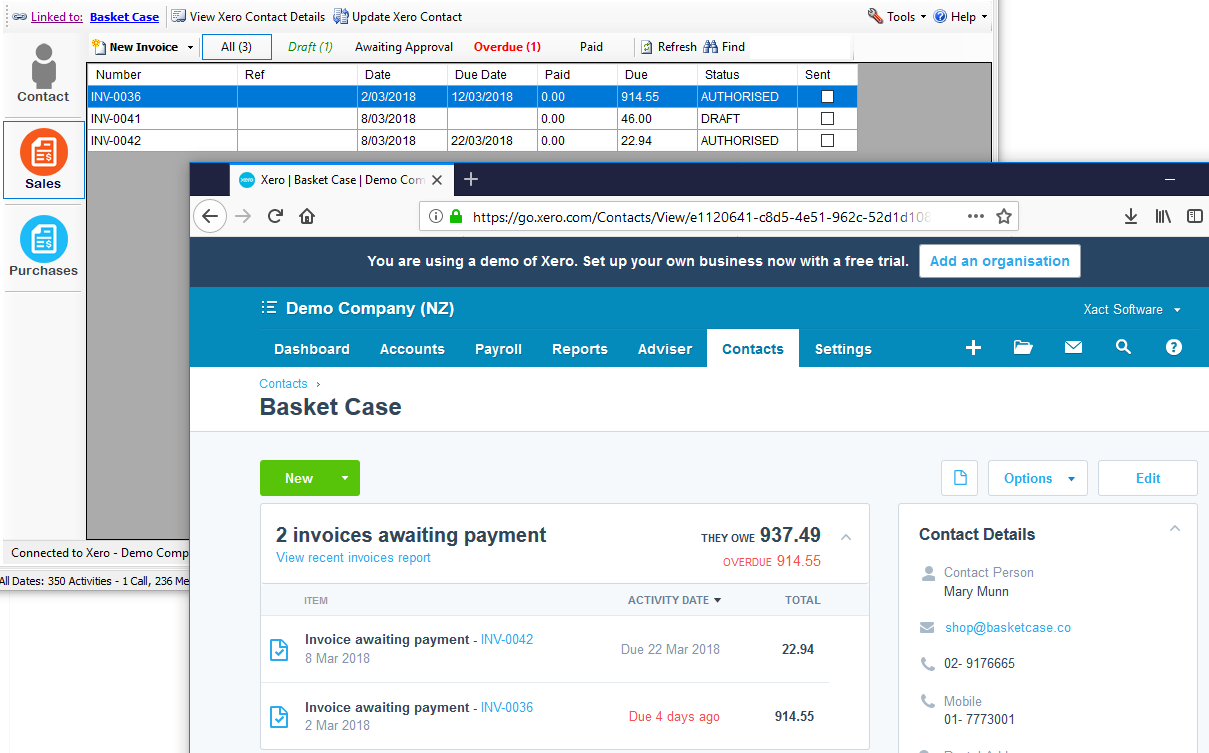1209x753 pixels.
Task: Open the Payroll menu in Xero
Action: click(499, 349)
